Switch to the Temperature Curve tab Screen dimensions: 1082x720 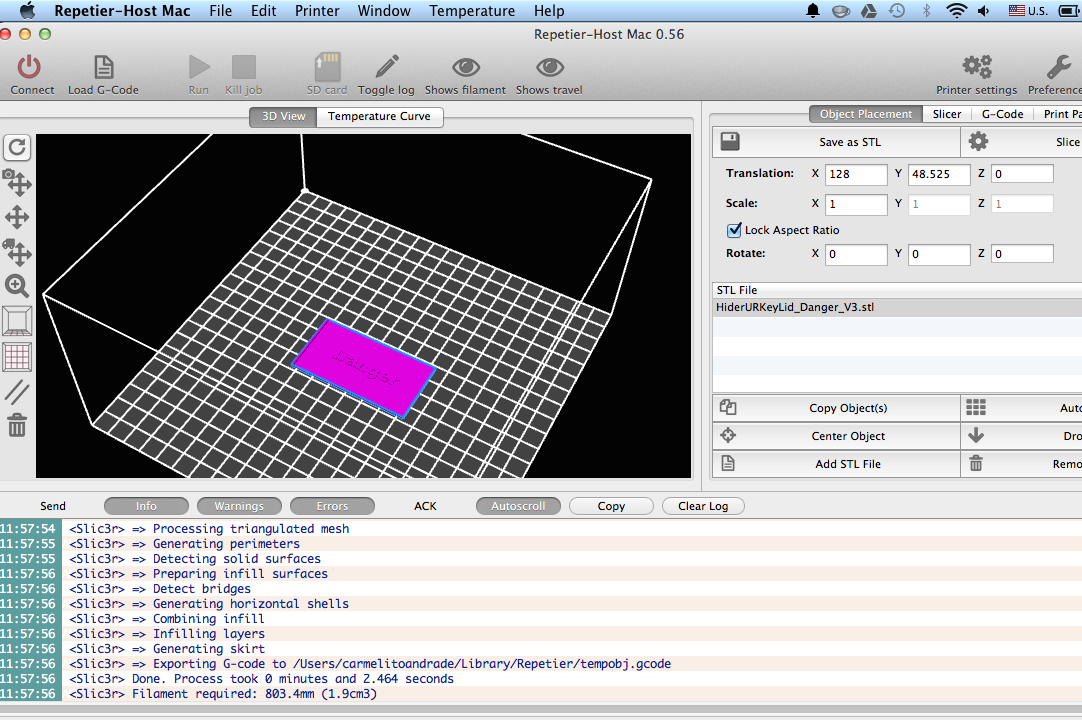click(380, 116)
